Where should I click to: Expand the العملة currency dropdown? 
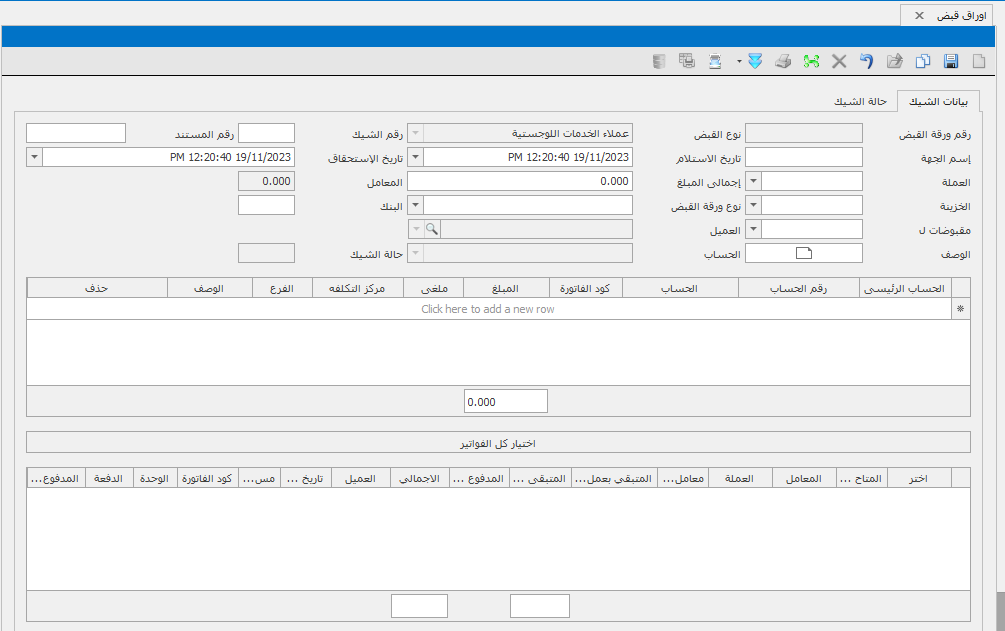coord(755,181)
